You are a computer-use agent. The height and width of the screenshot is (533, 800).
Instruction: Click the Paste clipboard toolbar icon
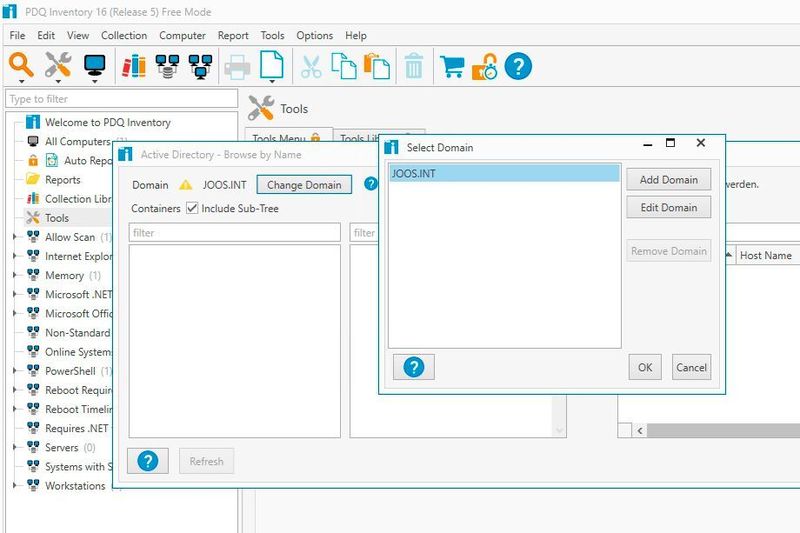pos(377,66)
